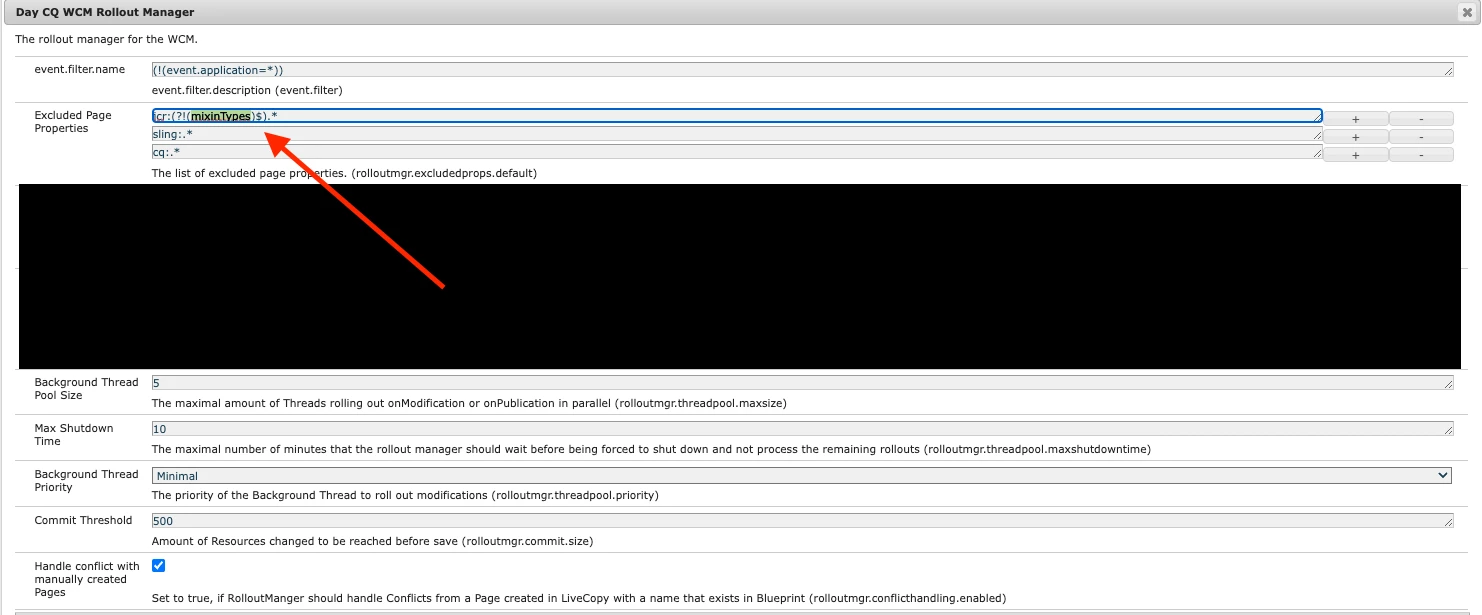Edit the Commit Threshold value field
This screenshot has height=615, width=1482.
[x=802, y=521]
